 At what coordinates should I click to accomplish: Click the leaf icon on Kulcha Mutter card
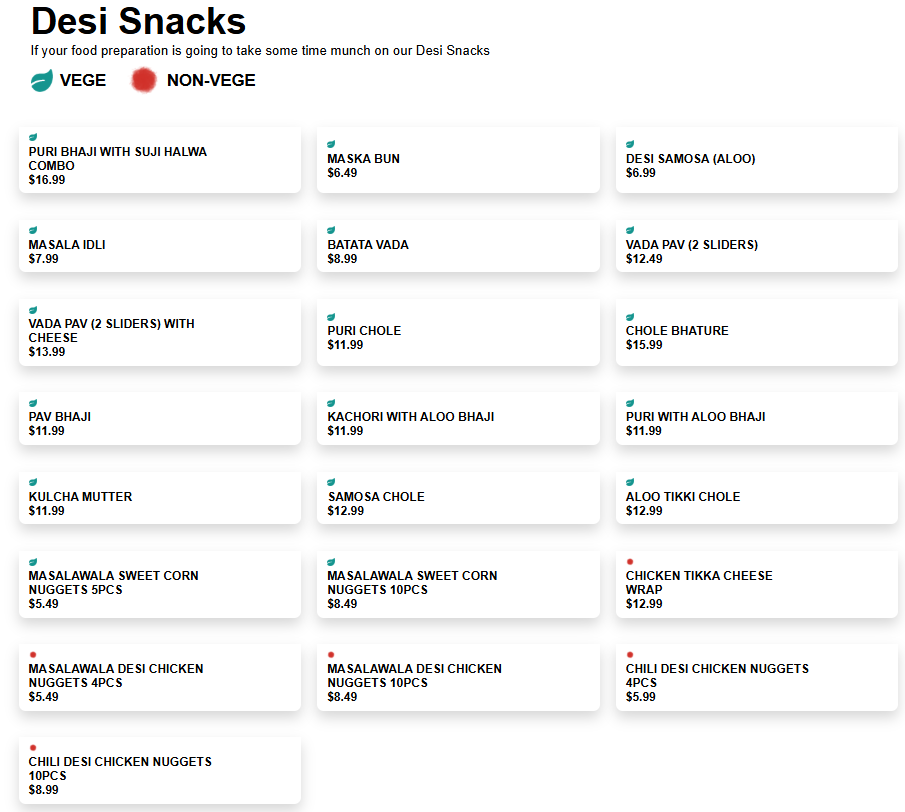(x=33, y=482)
